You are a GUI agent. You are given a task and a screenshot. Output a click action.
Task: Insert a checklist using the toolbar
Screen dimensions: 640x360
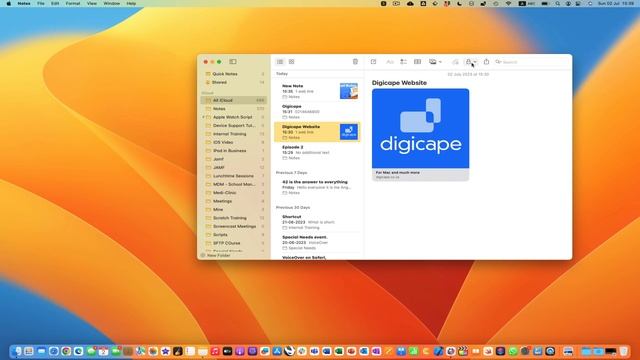pyautogui.click(x=403, y=62)
